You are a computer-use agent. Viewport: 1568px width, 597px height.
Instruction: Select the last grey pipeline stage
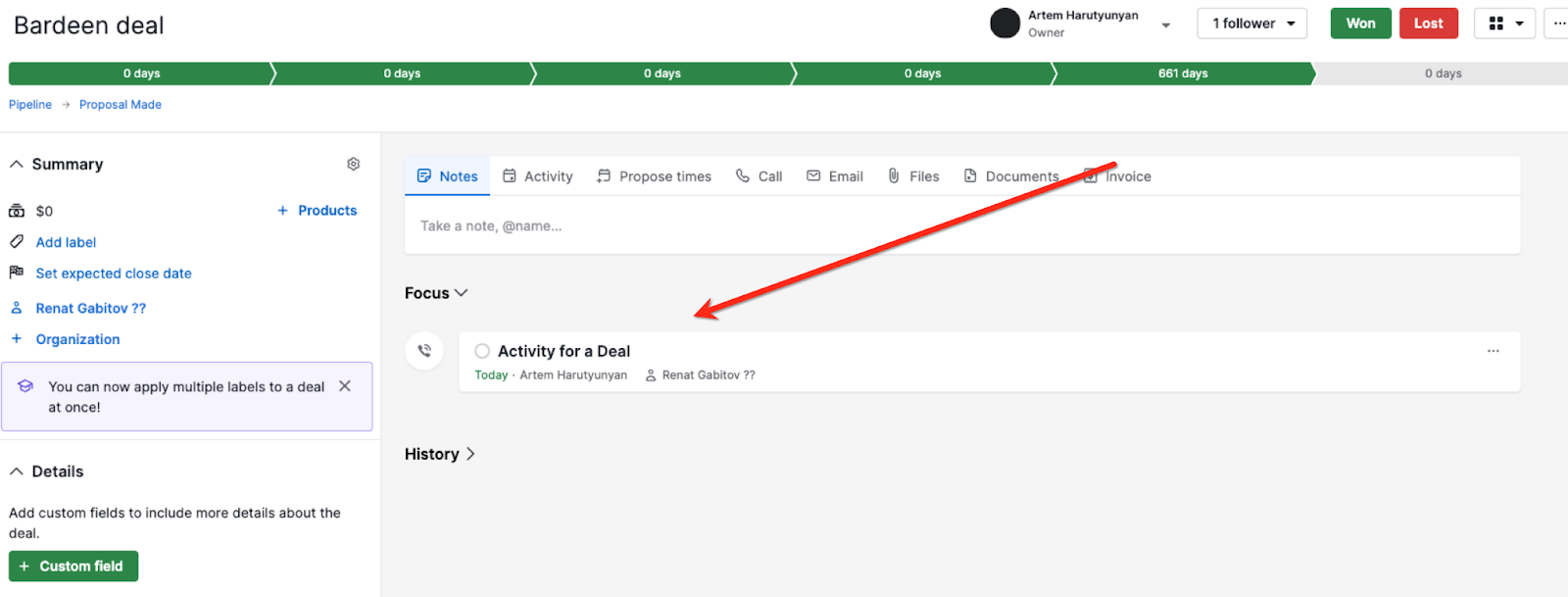click(1443, 74)
